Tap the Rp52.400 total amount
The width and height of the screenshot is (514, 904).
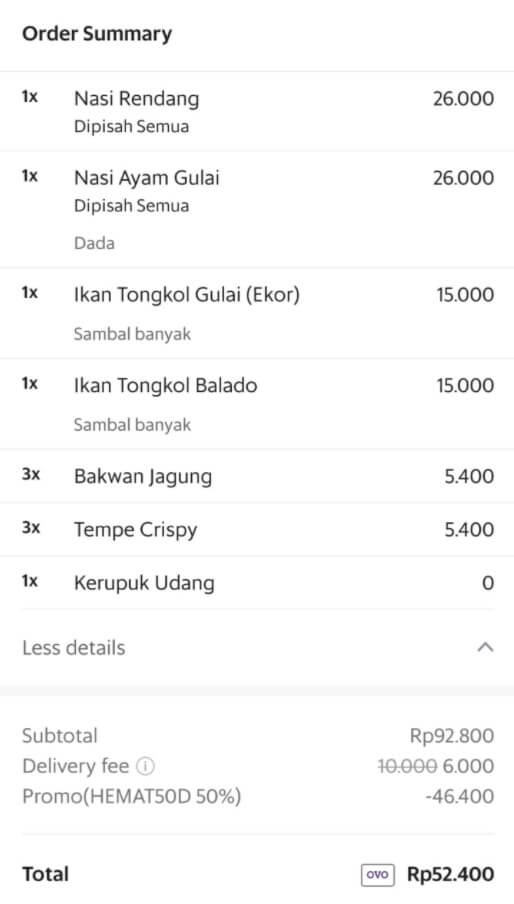pyautogui.click(x=451, y=874)
